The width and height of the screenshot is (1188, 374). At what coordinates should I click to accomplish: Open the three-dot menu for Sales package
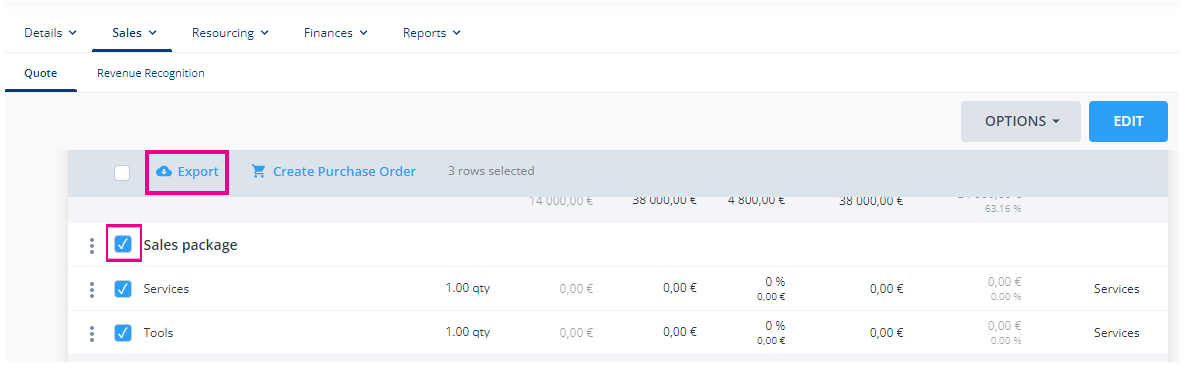pos(92,245)
